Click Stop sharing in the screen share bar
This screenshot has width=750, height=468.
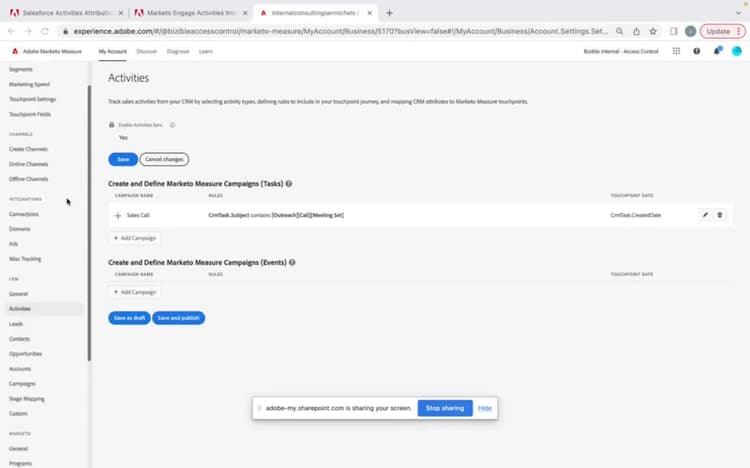point(445,408)
